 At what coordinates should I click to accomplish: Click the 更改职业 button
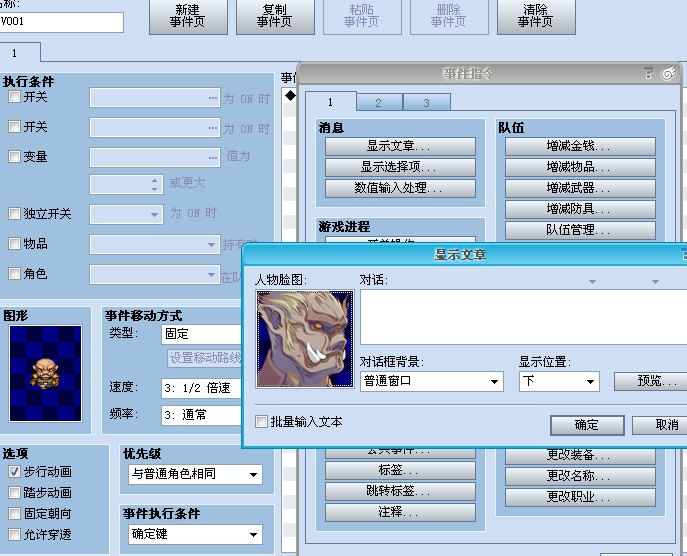(x=581, y=497)
